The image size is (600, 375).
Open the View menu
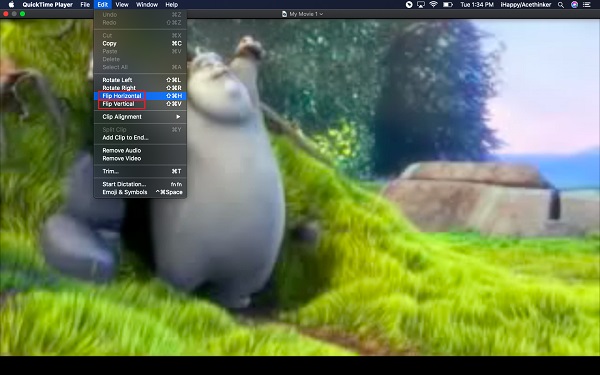pyautogui.click(x=122, y=5)
